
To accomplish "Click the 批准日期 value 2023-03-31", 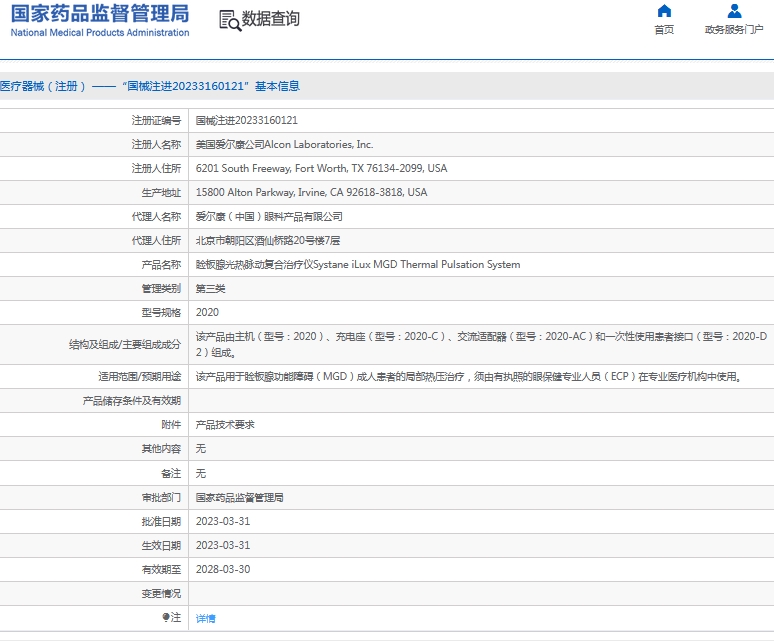I will pyautogui.click(x=223, y=522).
